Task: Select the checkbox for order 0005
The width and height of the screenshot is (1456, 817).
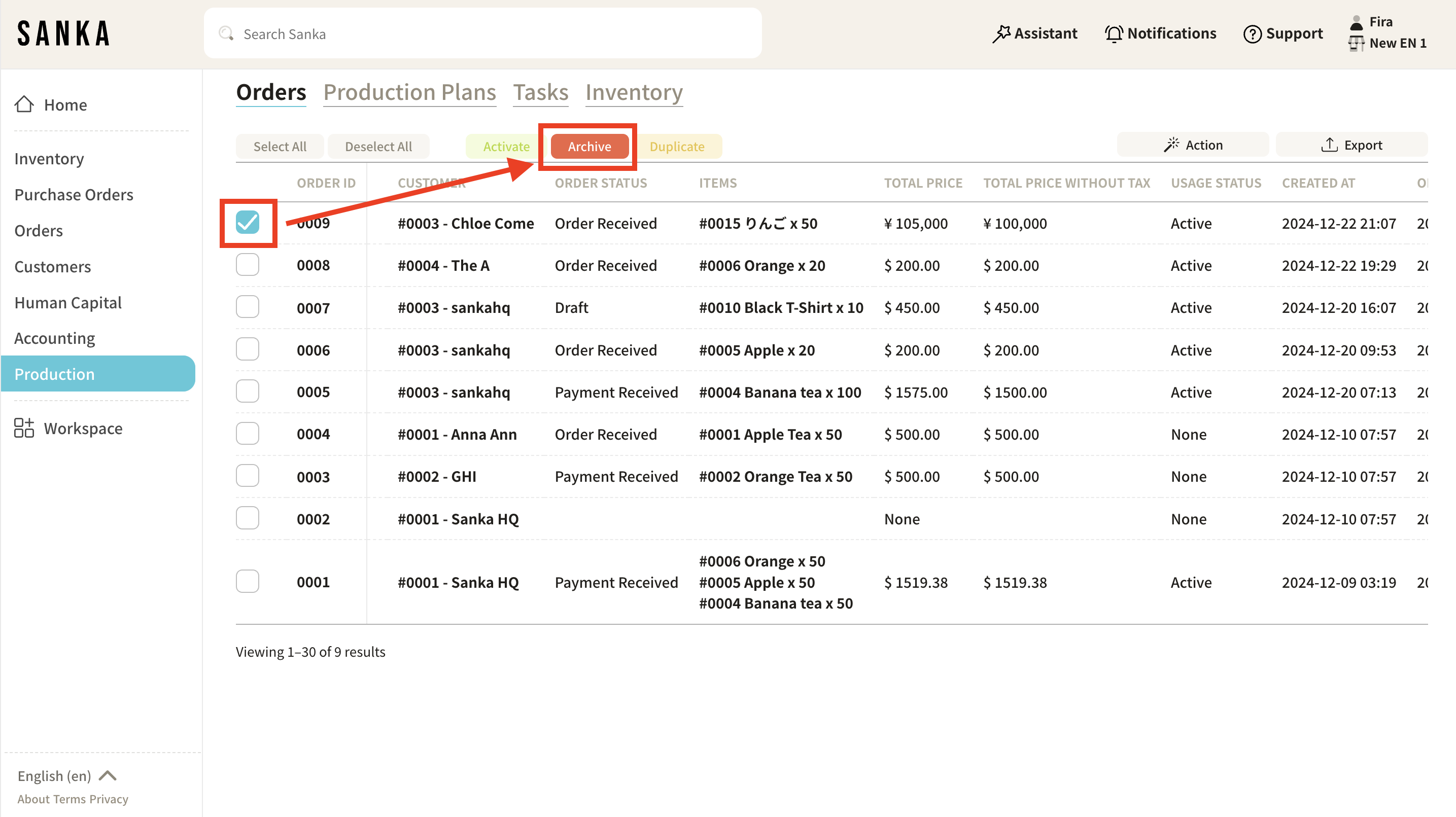Action: click(x=248, y=392)
